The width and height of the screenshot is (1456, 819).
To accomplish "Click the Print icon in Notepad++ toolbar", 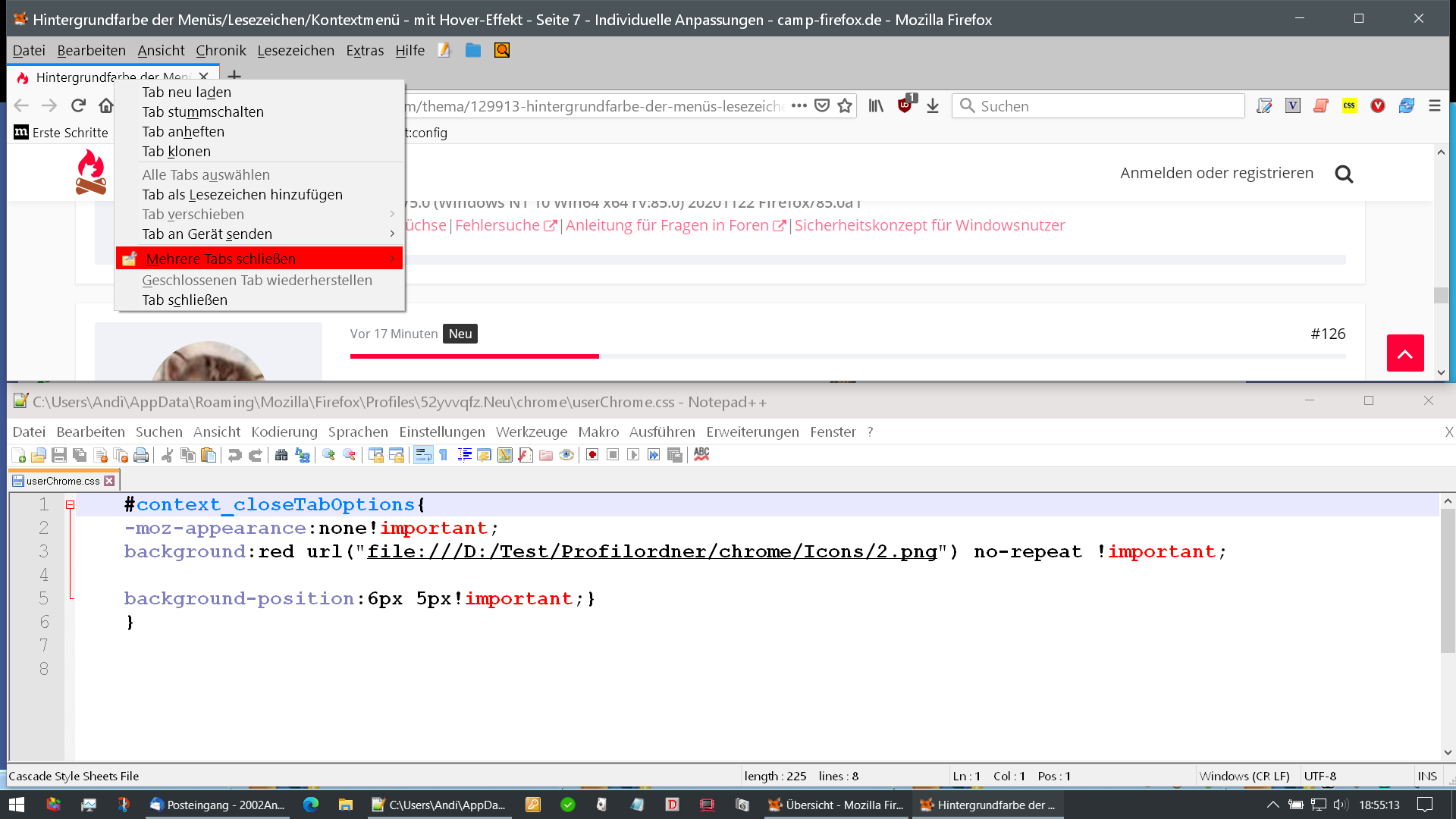I will (141, 455).
